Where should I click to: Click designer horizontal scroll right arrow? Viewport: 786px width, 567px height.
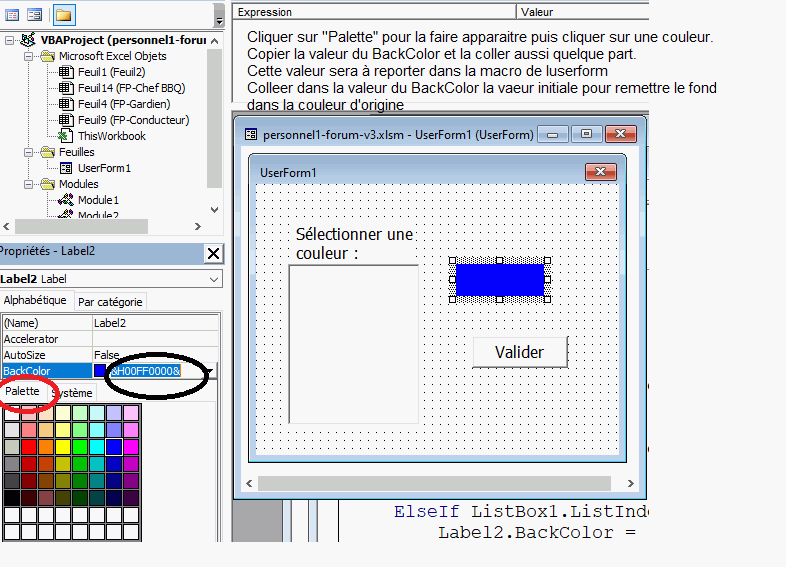click(631, 483)
